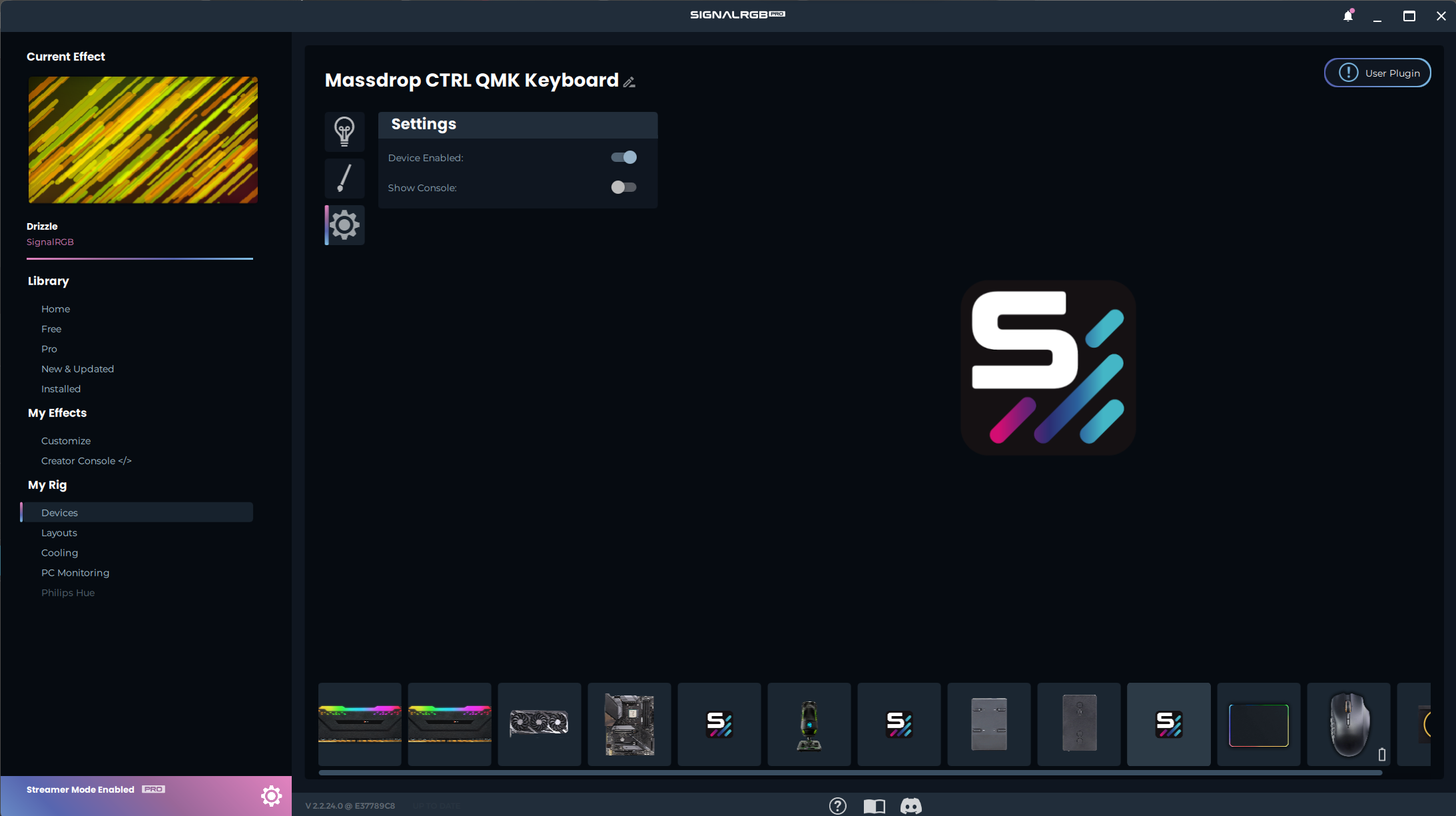Open the lightbulb lighting tab
The image size is (1456, 816).
tap(344, 131)
